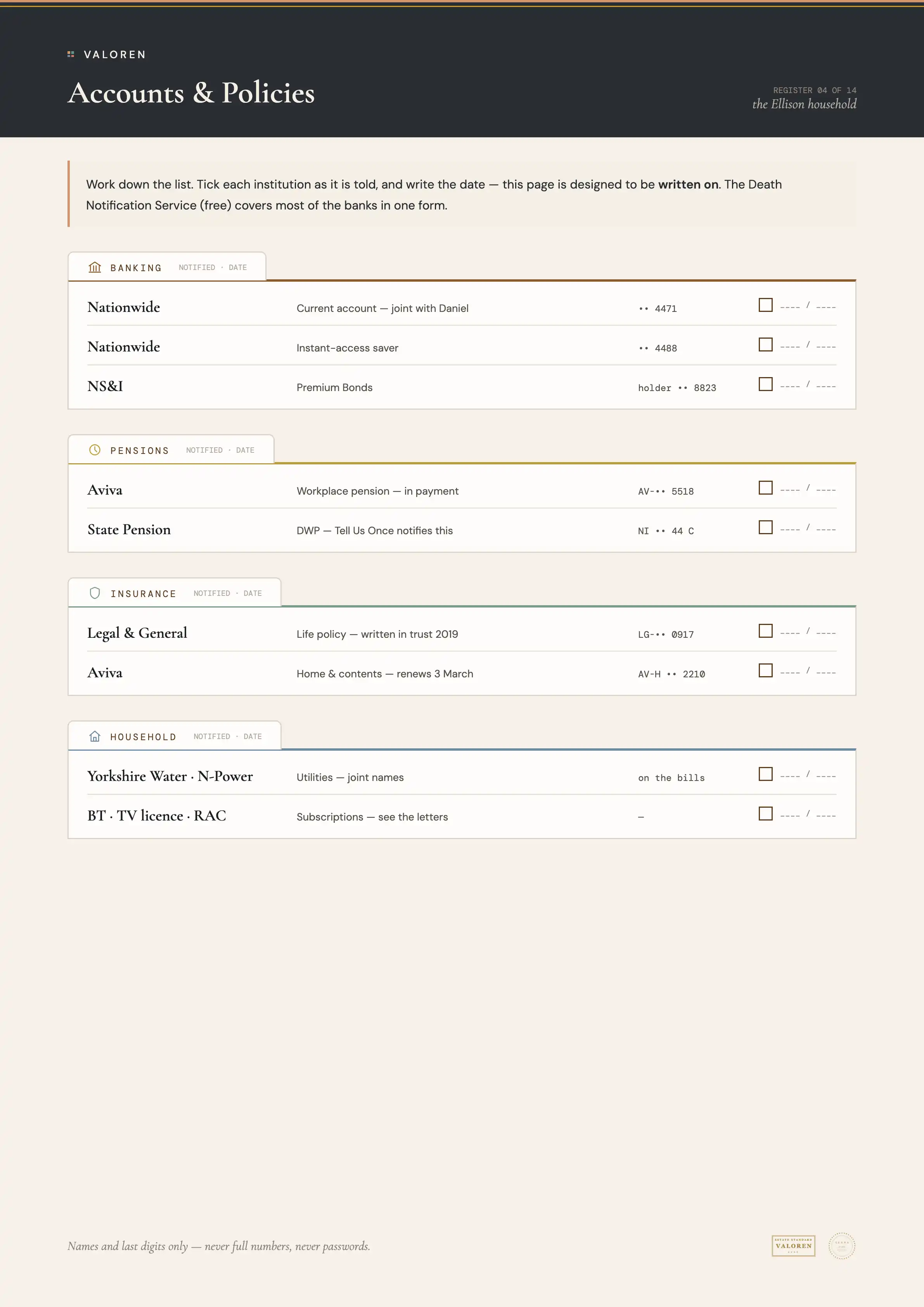Screen dimensions: 924x1307
Task: Select the Pensions section tab
Action: click(171, 449)
